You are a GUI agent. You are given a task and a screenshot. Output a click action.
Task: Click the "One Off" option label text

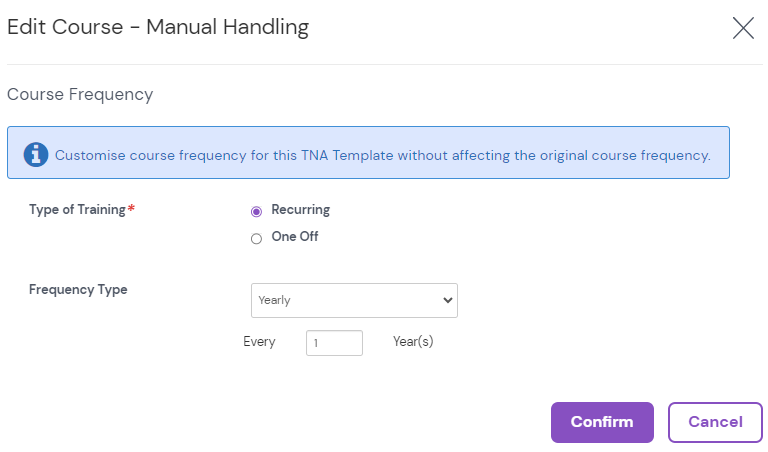point(295,237)
